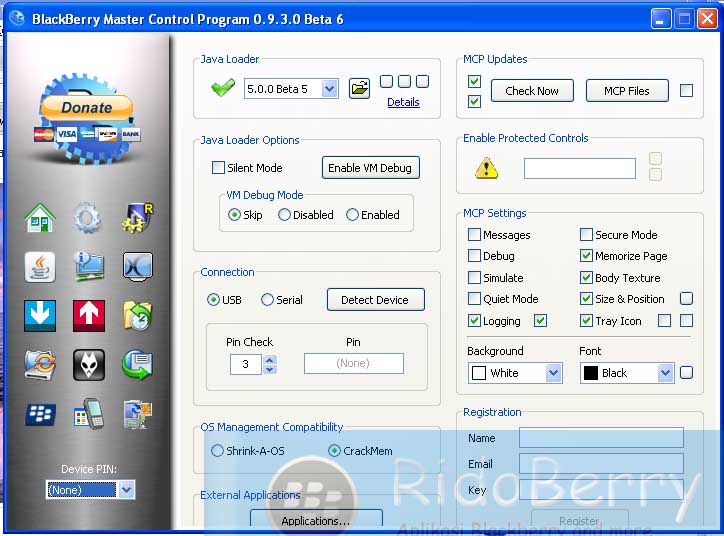The height and width of the screenshot is (536, 724).
Task: Open the Java coffee cup icon
Action: (40, 267)
